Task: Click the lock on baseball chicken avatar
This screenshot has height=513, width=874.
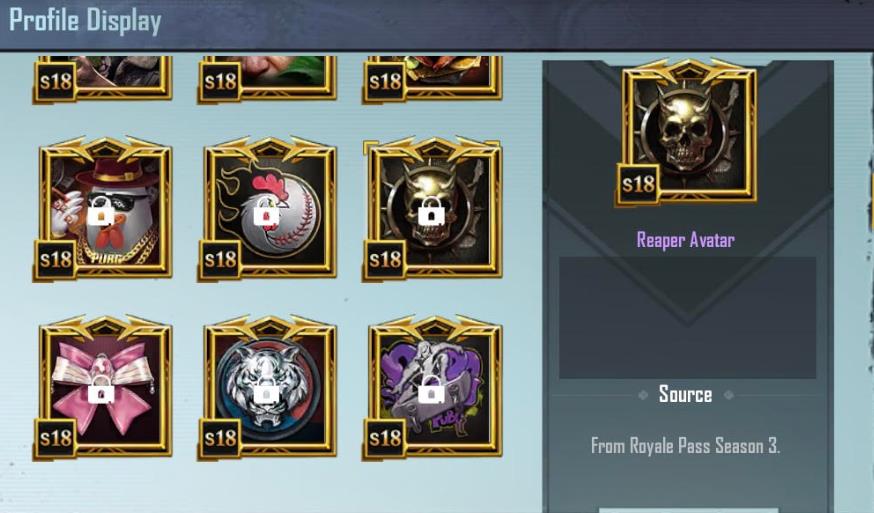Action: (x=266, y=215)
